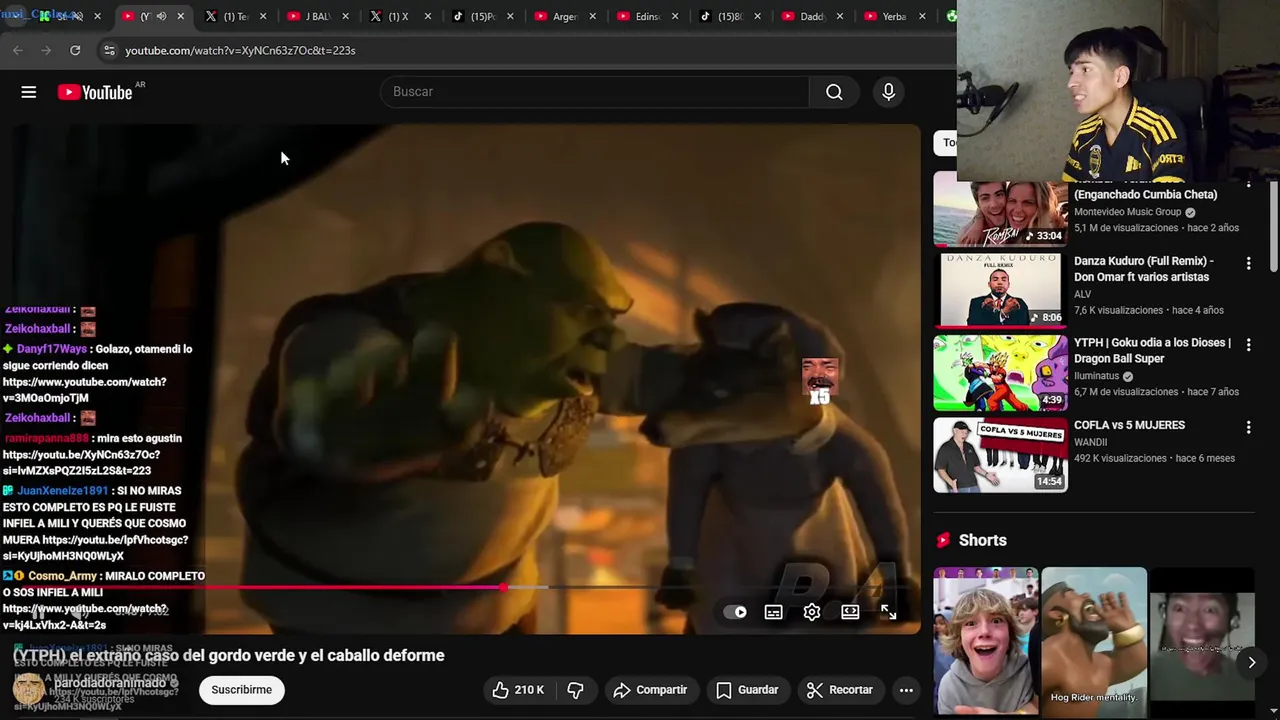Screen dimensions: 1280x720
Task: Open the WANDII channel link
Action: click(x=1091, y=442)
